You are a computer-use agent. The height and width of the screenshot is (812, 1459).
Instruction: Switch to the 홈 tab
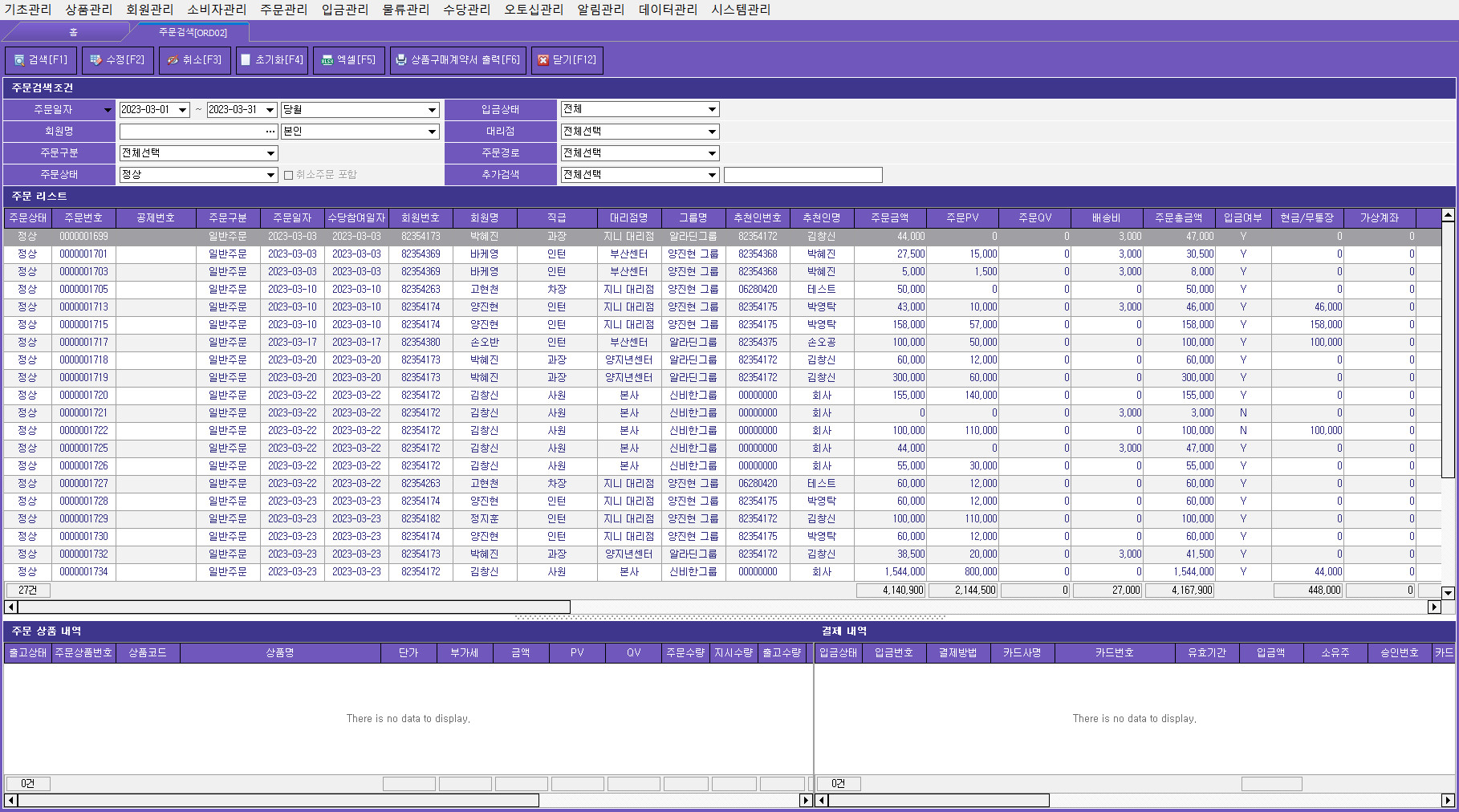click(73, 32)
